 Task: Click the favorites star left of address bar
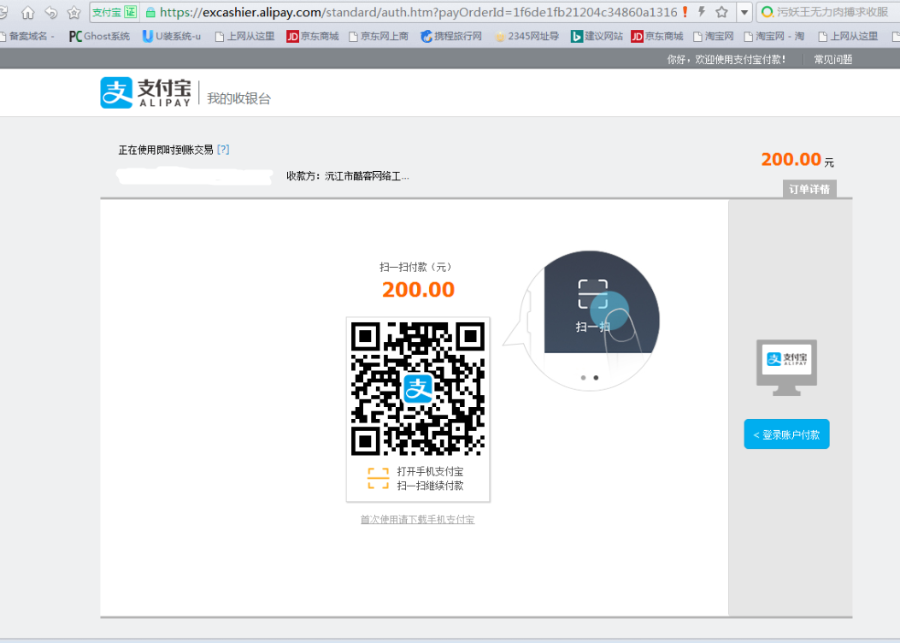point(74,12)
